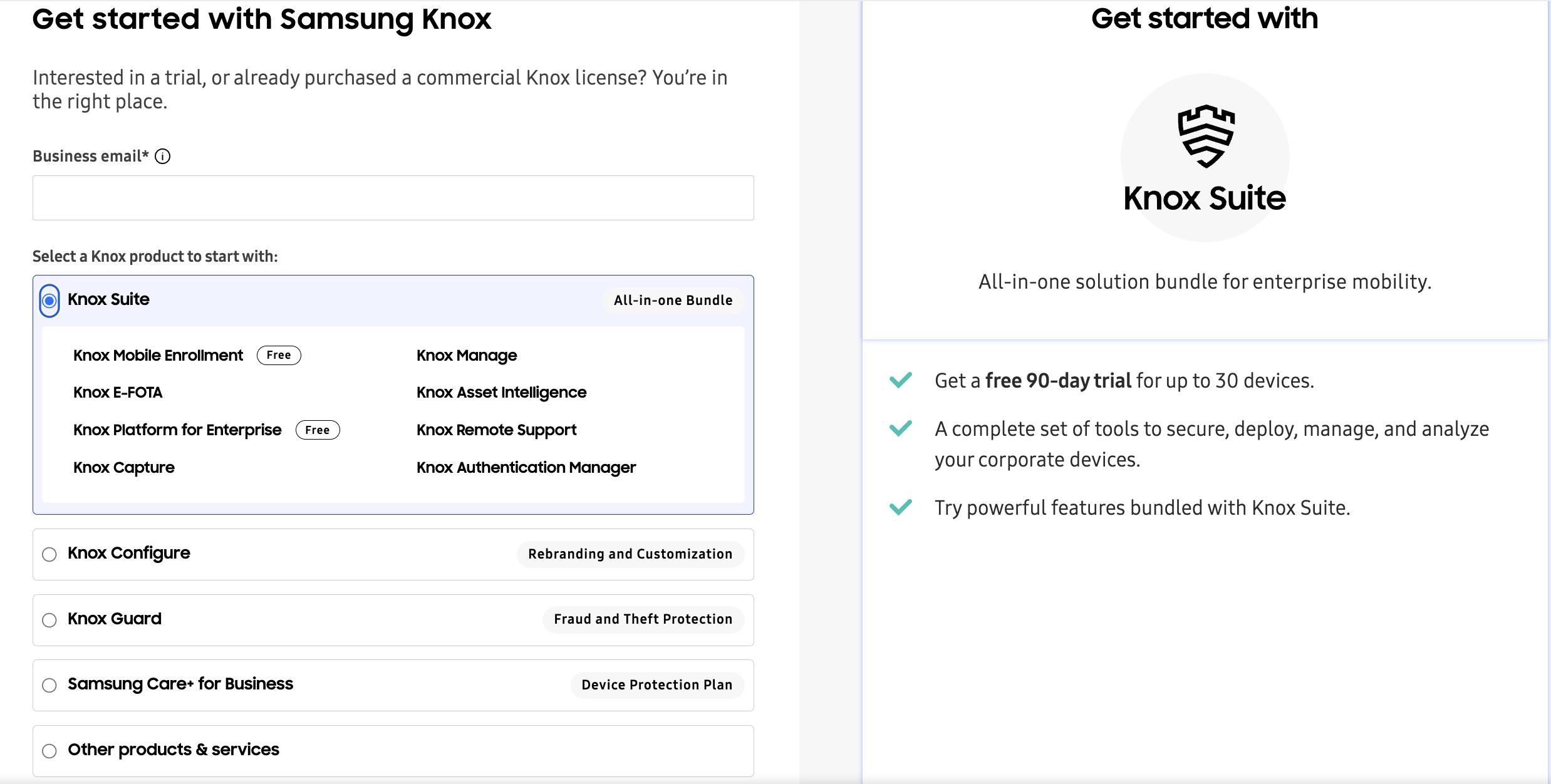
Task: Click the checkmark beside free 90-day trial
Action: pos(901,380)
